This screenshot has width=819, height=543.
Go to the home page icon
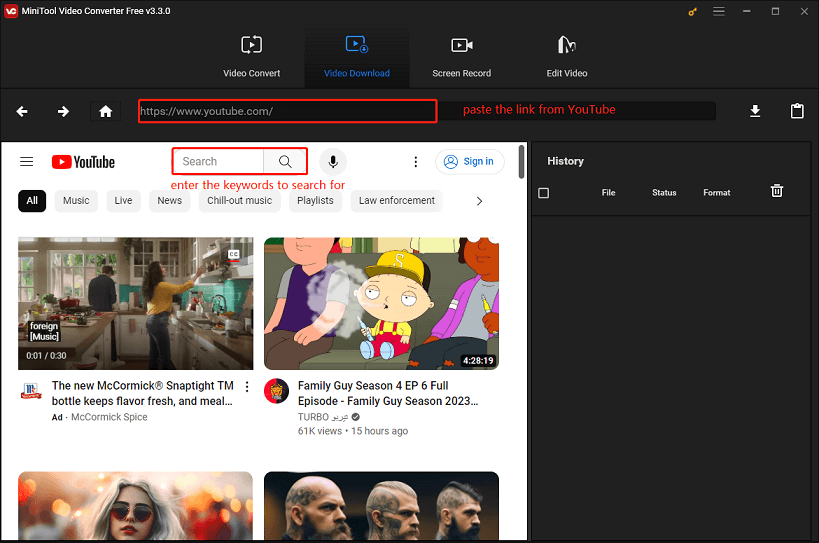coord(106,111)
